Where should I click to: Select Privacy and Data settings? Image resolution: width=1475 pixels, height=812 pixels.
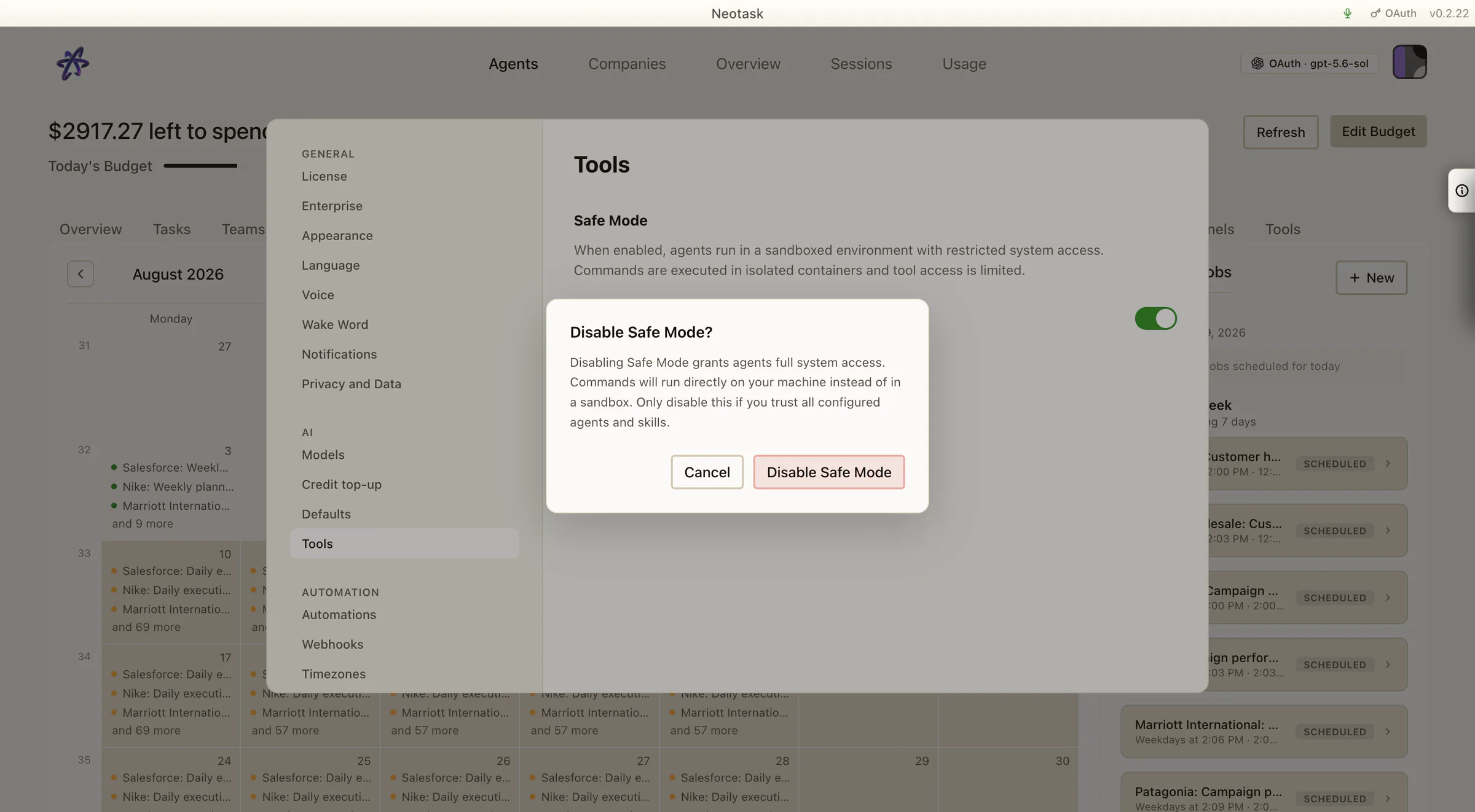click(x=404, y=384)
